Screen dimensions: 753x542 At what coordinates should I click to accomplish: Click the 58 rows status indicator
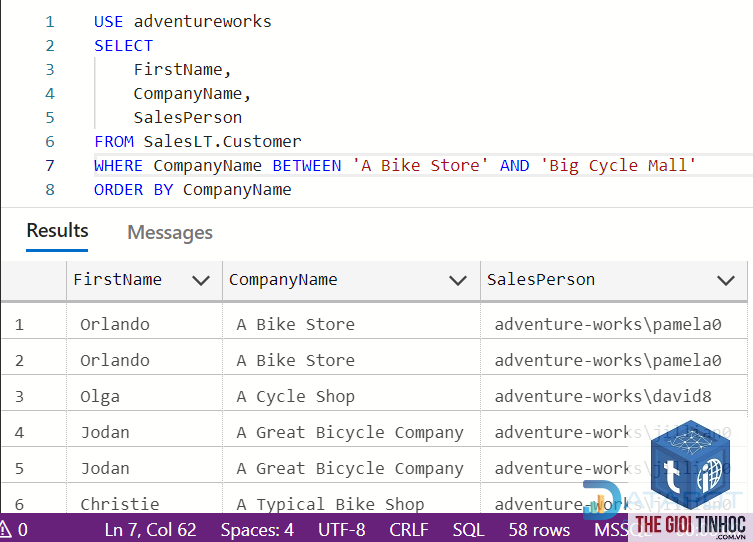coord(539,530)
